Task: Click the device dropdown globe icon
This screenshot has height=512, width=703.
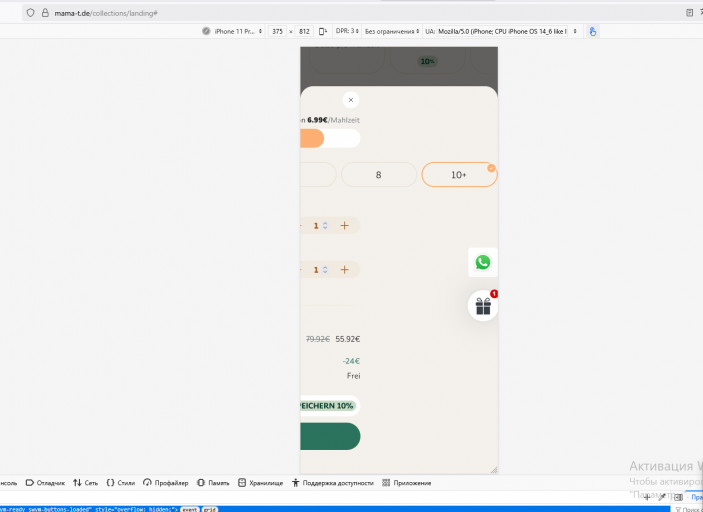Action: (x=206, y=31)
